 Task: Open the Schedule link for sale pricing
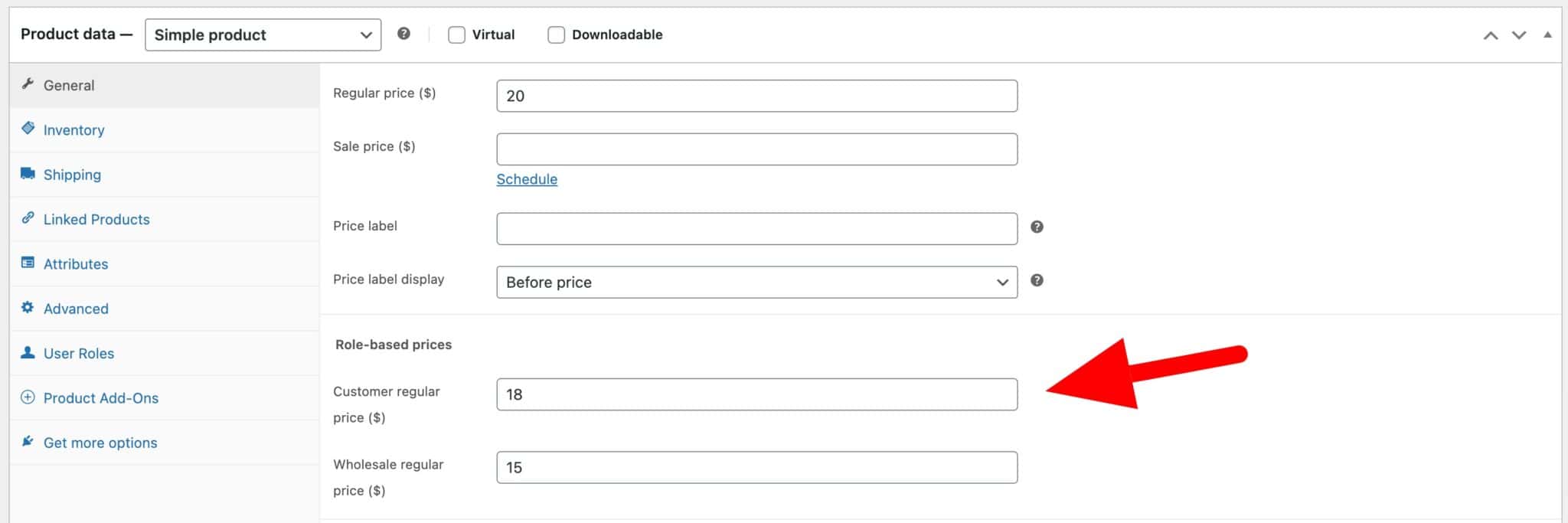[x=527, y=178]
